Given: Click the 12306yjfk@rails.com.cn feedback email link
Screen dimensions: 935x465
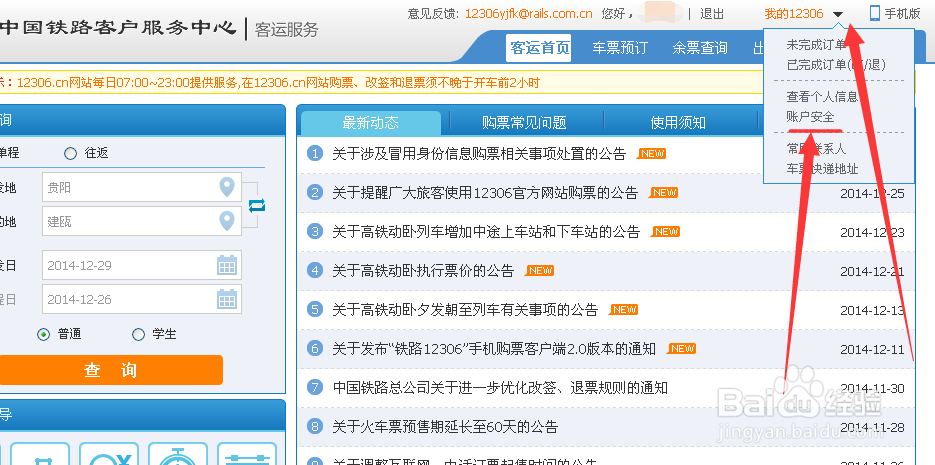Looking at the screenshot, I should coord(528,14).
